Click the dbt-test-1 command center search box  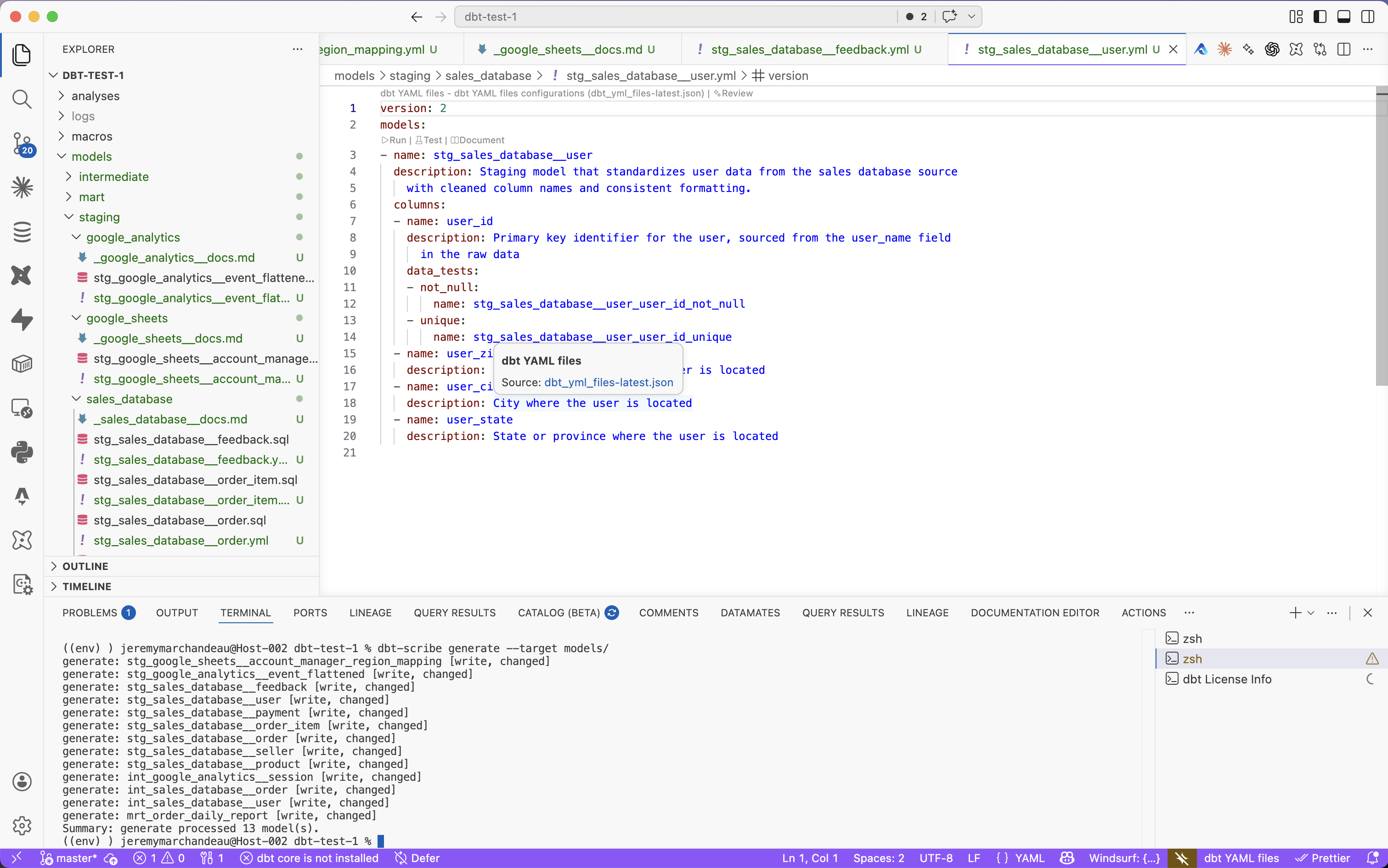675,17
